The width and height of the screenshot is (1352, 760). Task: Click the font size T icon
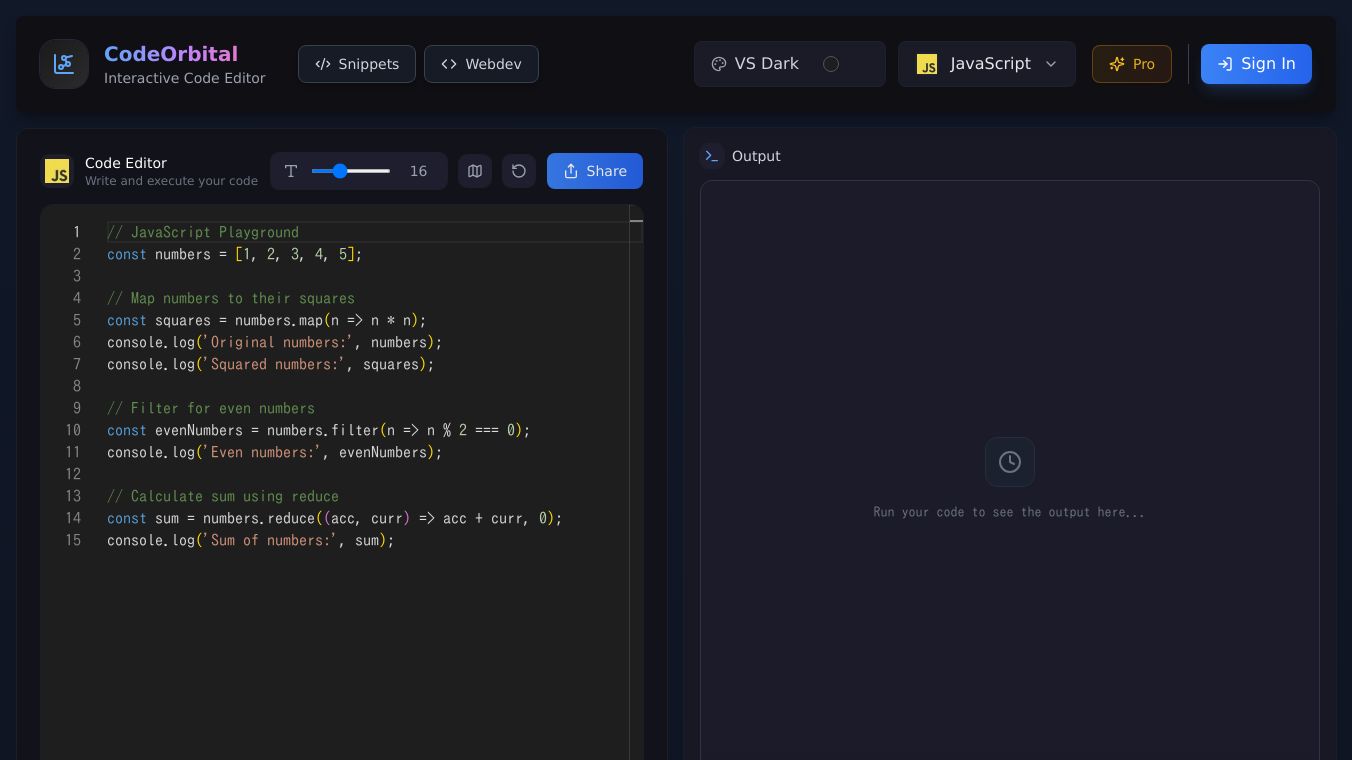click(291, 171)
